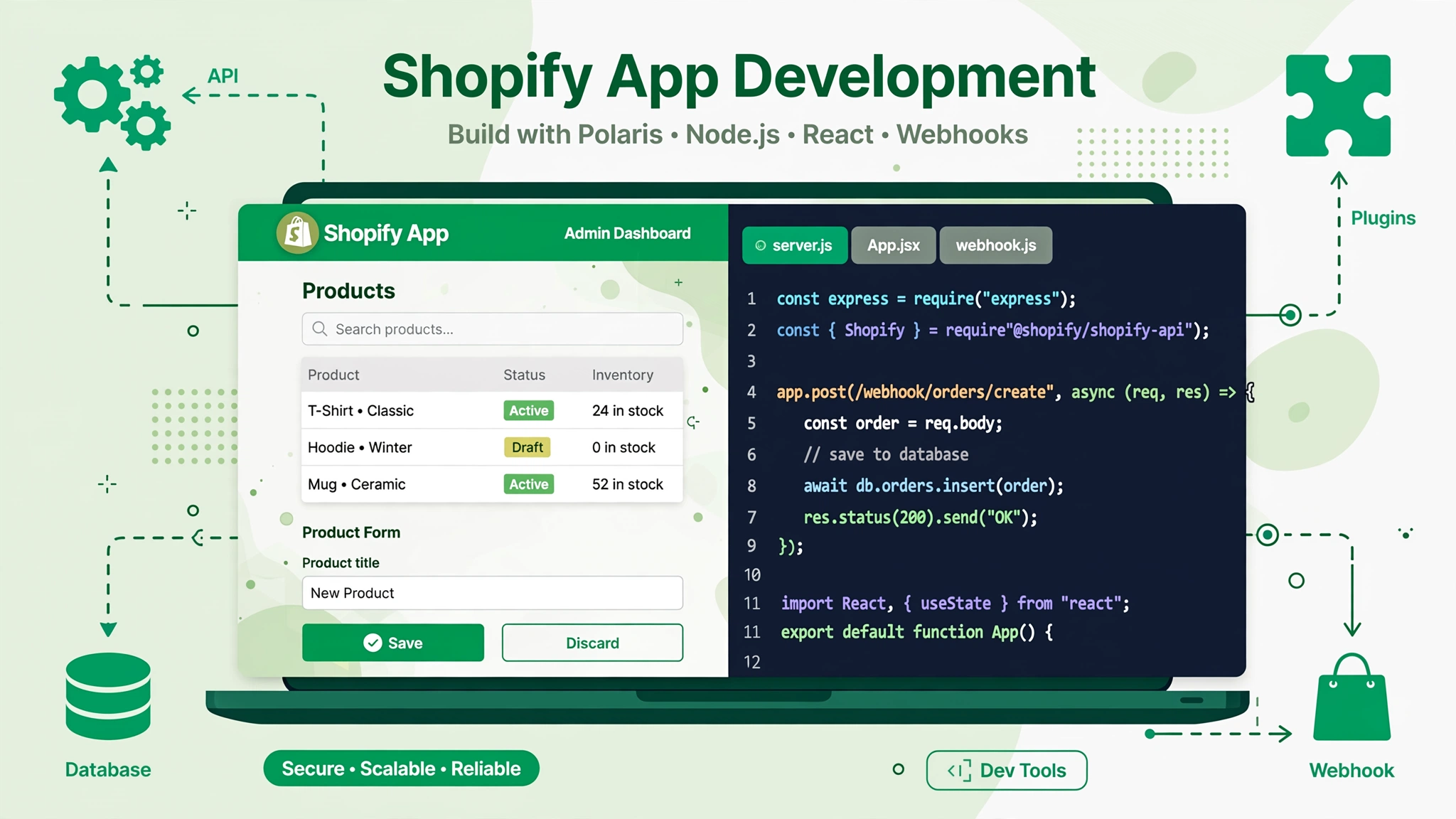Click the Product title input field
The image size is (1456, 819).
(x=492, y=593)
